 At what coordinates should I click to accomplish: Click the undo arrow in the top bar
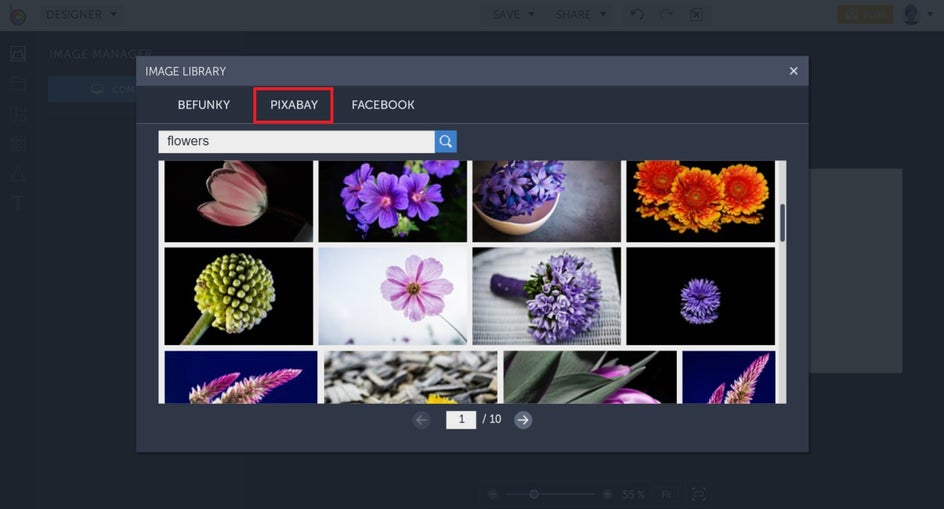[x=637, y=14]
